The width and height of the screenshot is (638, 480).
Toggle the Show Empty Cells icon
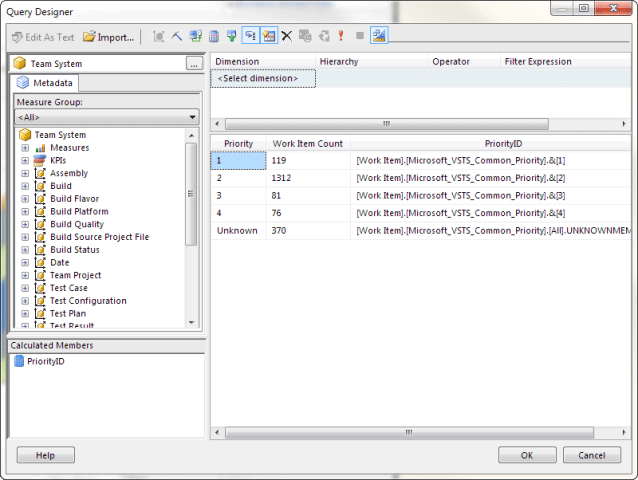click(x=232, y=36)
